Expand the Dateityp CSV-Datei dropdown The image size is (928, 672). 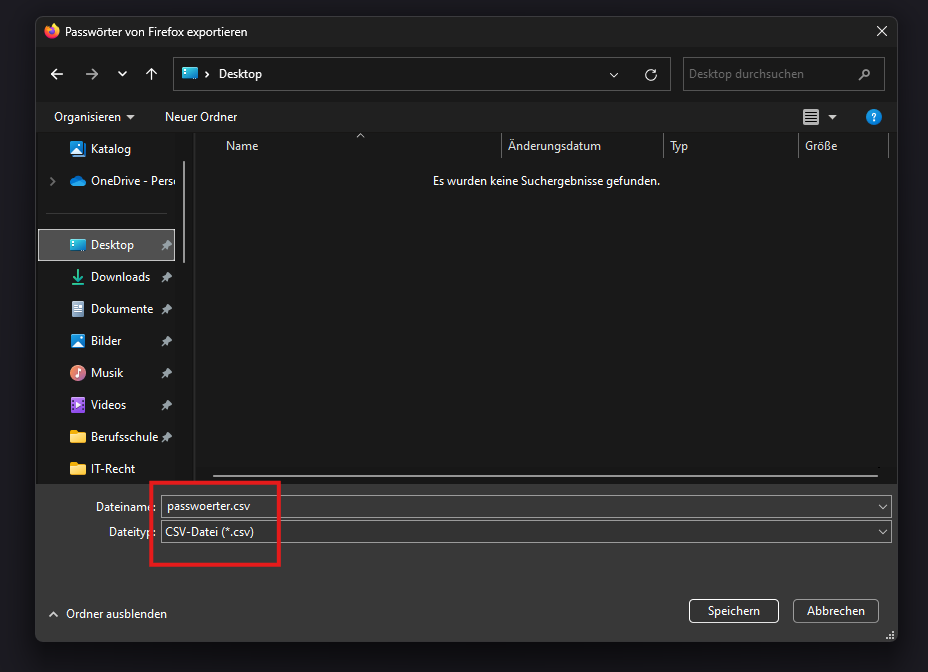click(882, 532)
